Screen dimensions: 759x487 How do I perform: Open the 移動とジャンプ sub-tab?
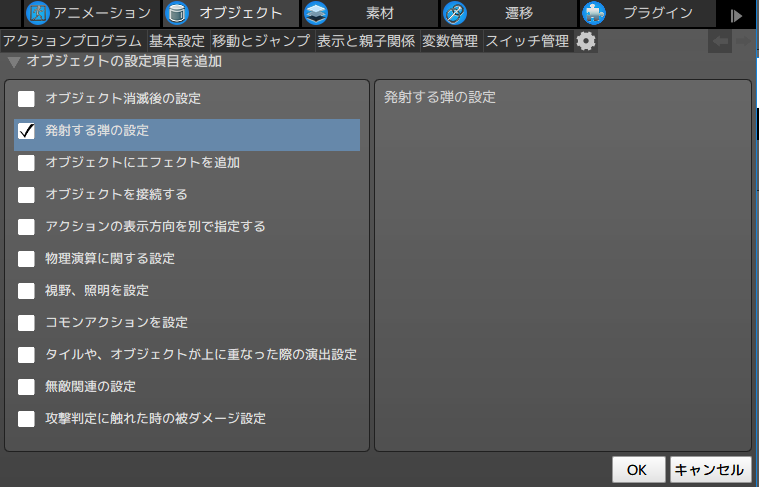pos(261,41)
